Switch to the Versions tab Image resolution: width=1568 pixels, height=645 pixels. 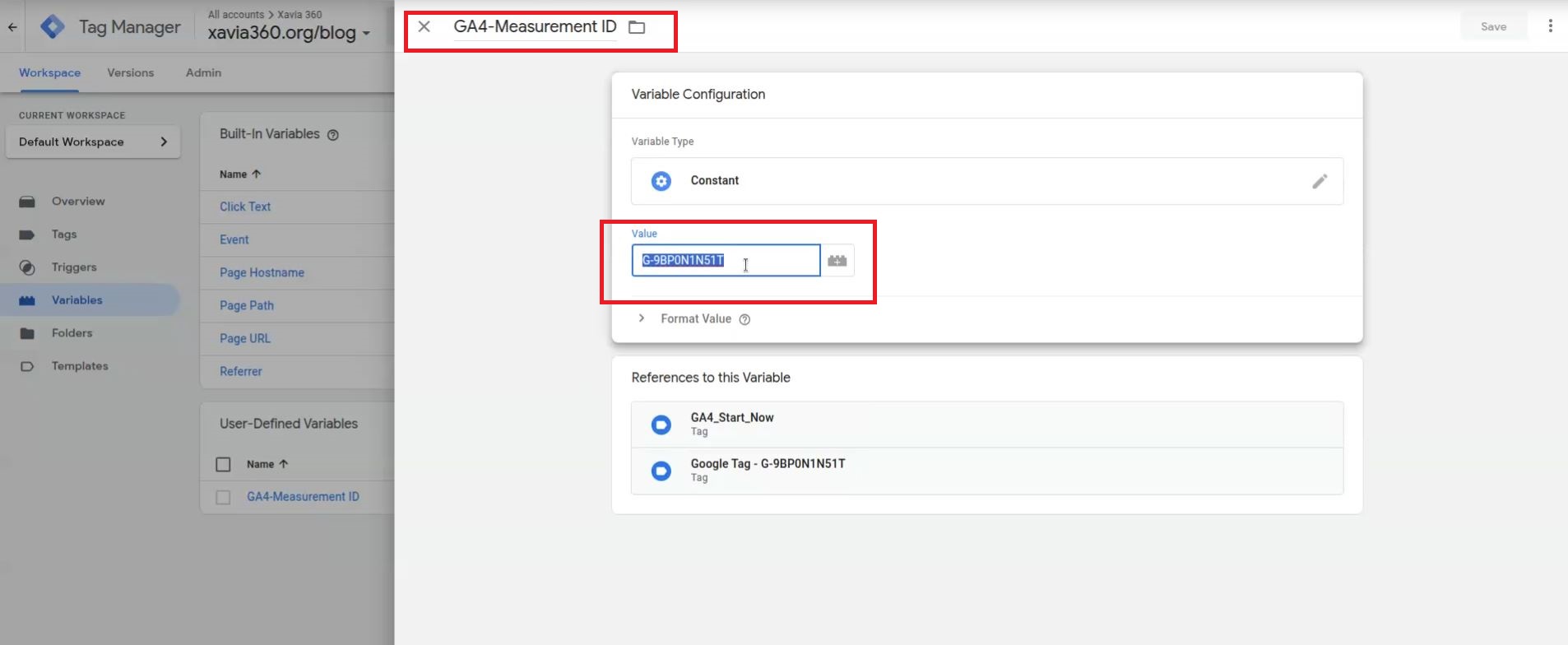click(130, 72)
